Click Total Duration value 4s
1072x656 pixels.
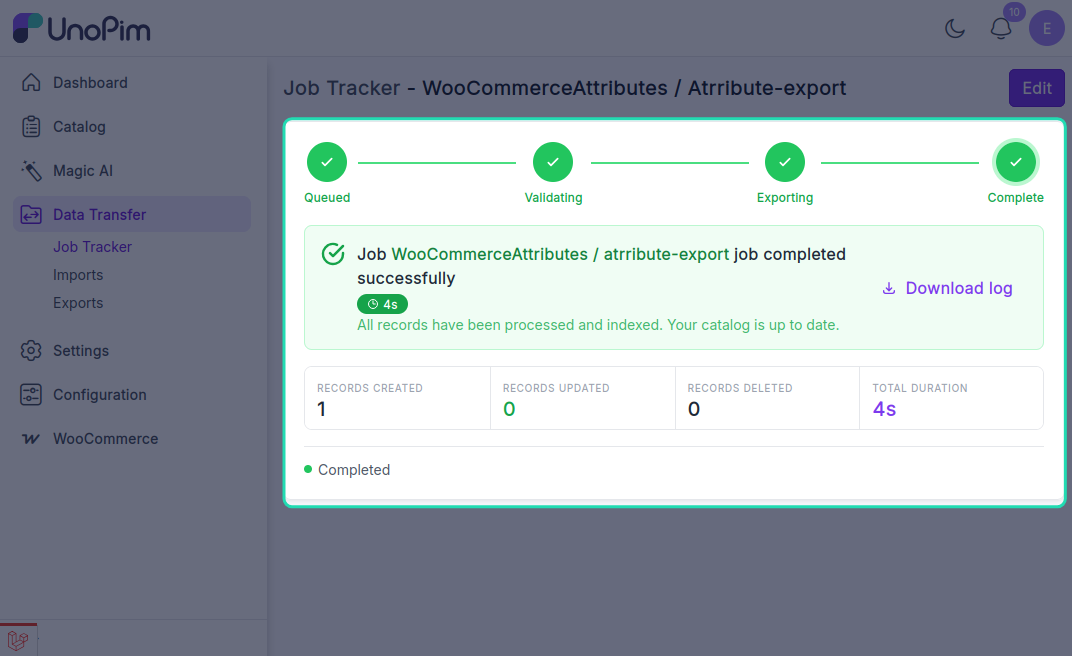point(884,409)
